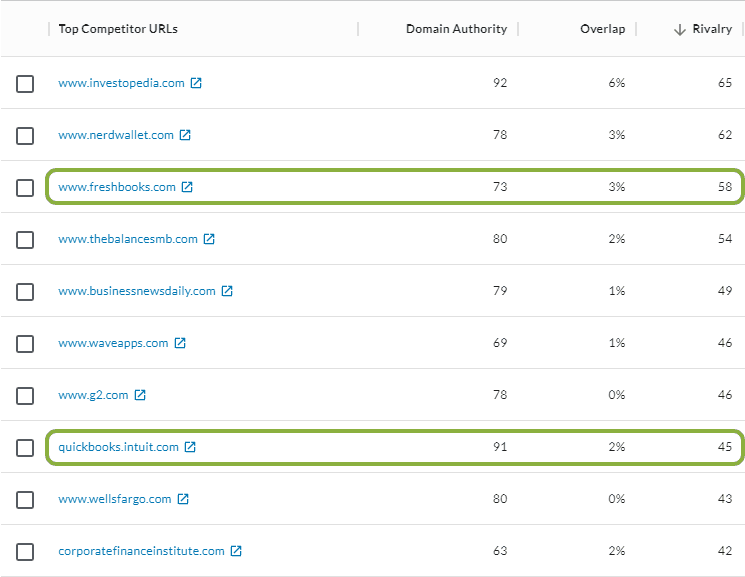
Task: Toggle checkbox for www.wellsfargo.com row
Action: [x=25, y=500]
